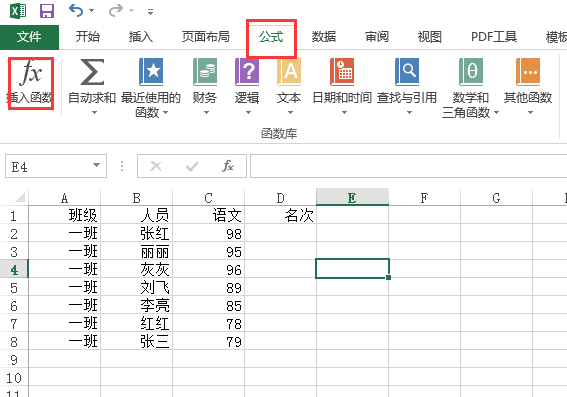567x397 pixels.
Task: Select the cell containing 李亮
Action: (x=136, y=306)
